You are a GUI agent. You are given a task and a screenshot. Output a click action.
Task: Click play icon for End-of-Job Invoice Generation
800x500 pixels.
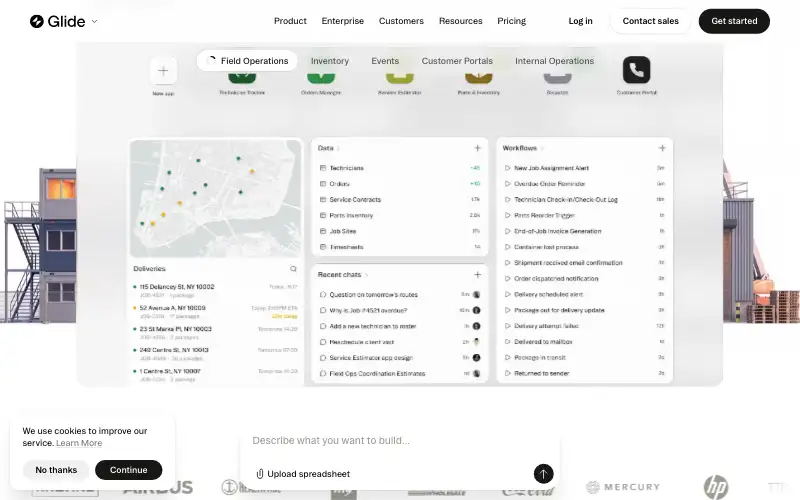507,231
